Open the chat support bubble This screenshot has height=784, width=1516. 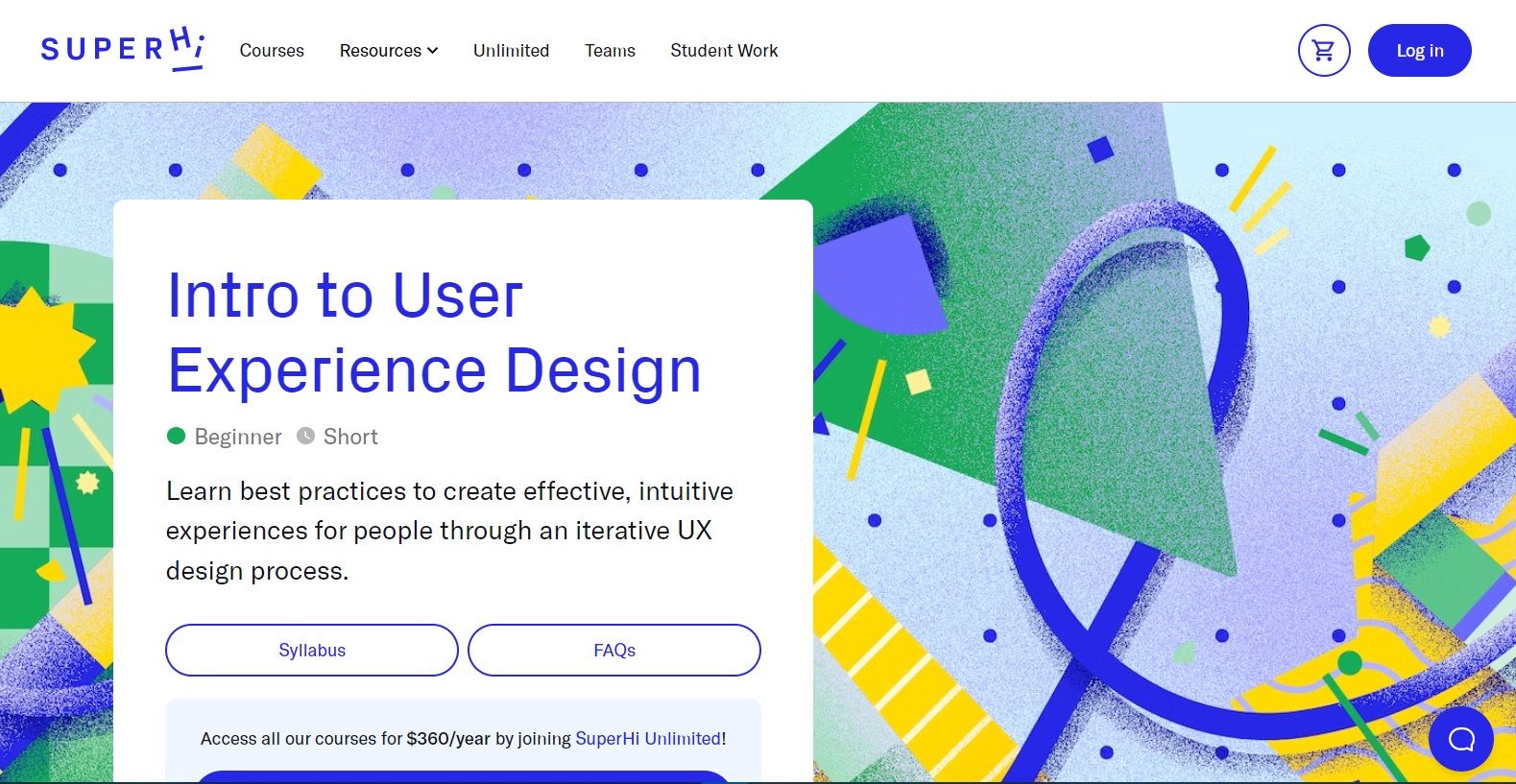tap(1460, 739)
